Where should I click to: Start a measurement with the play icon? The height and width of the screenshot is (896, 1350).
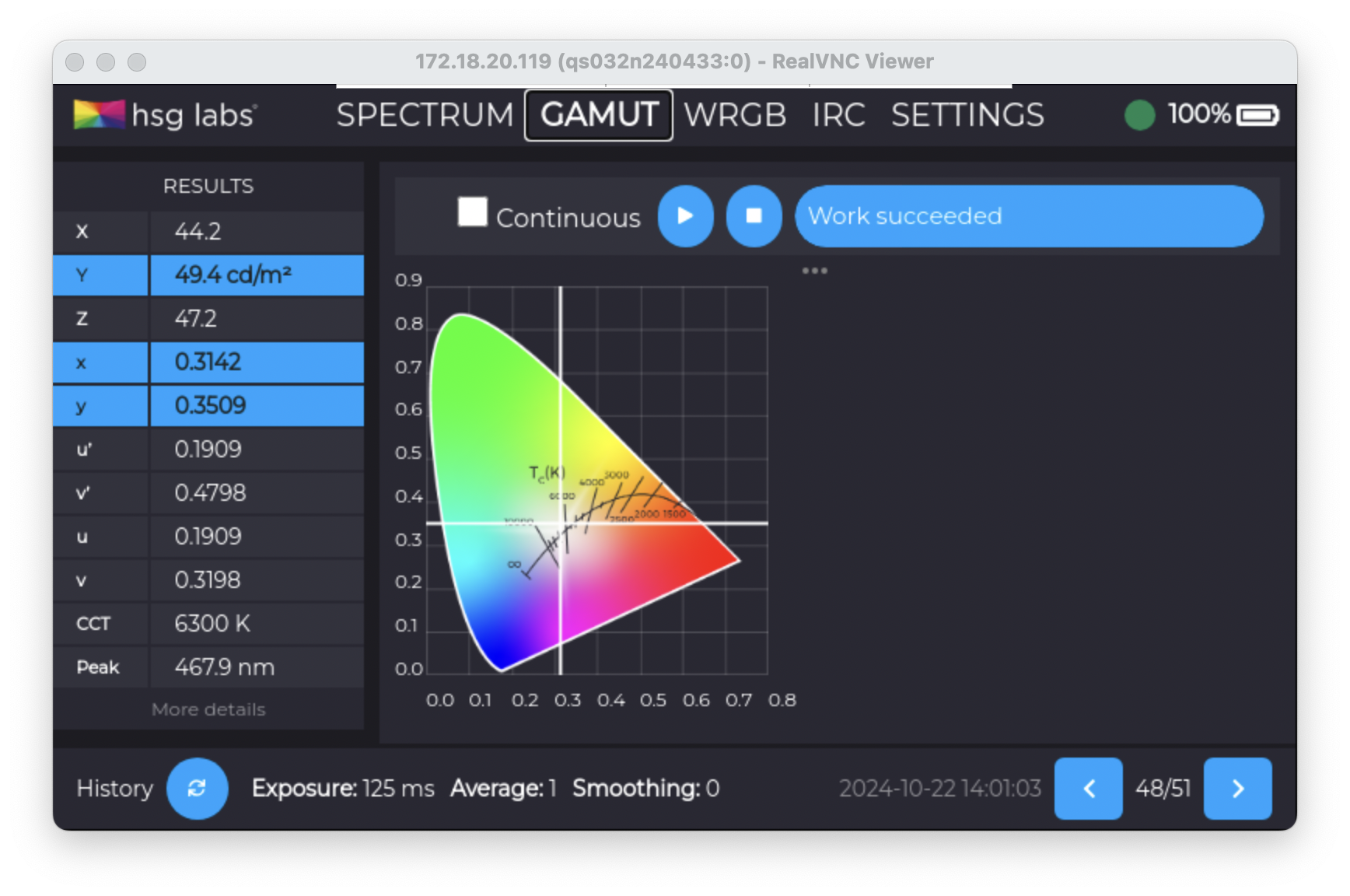tap(685, 216)
